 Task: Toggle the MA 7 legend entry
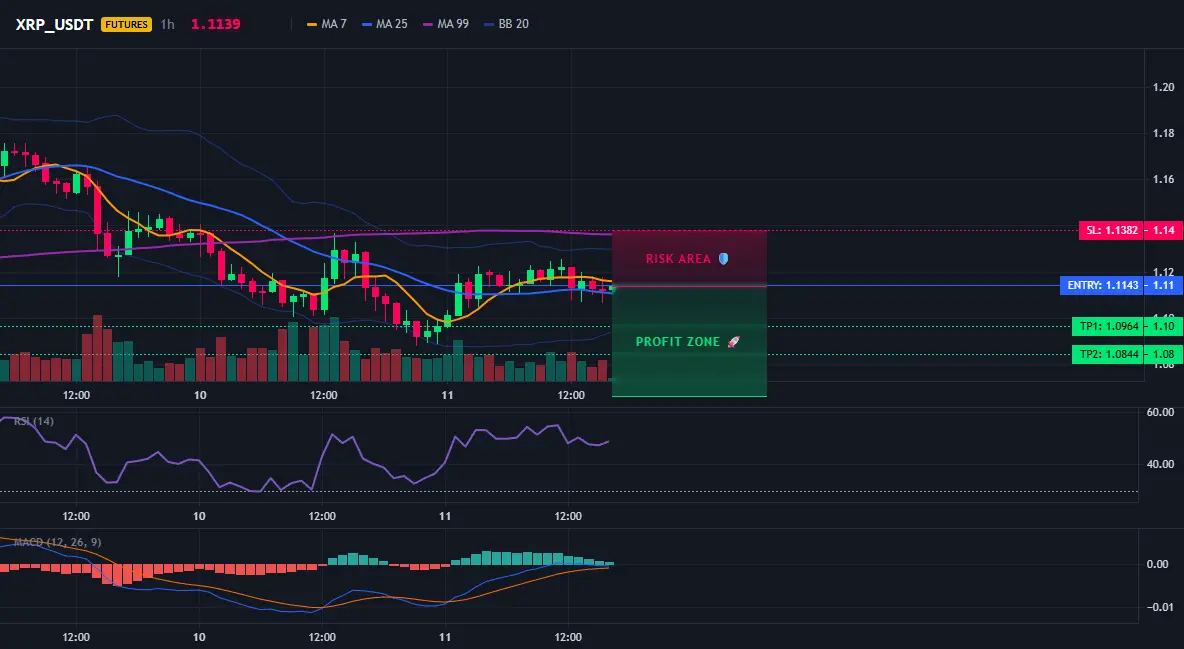(x=326, y=24)
